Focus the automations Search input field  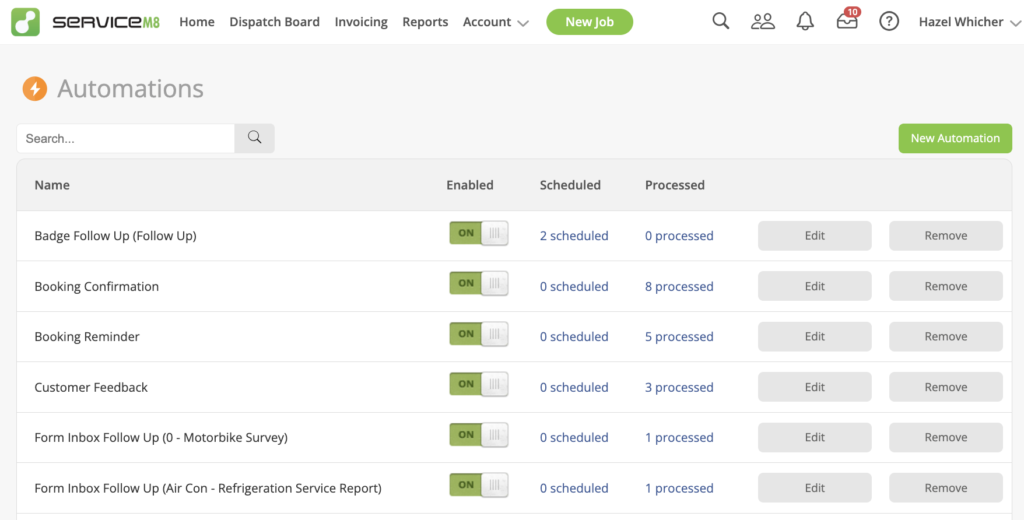125,138
